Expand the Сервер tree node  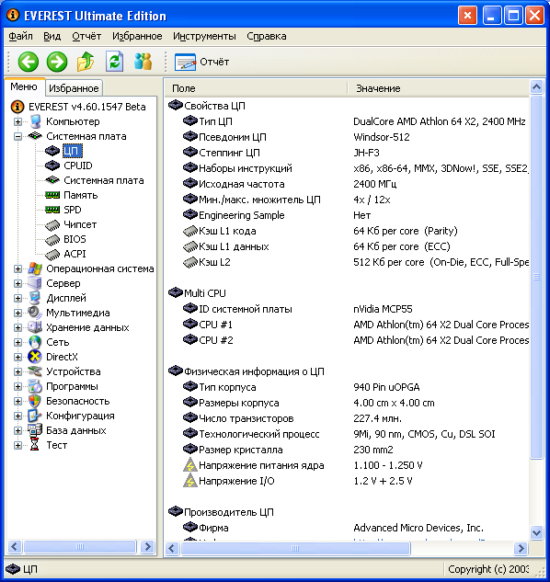(17, 284)
